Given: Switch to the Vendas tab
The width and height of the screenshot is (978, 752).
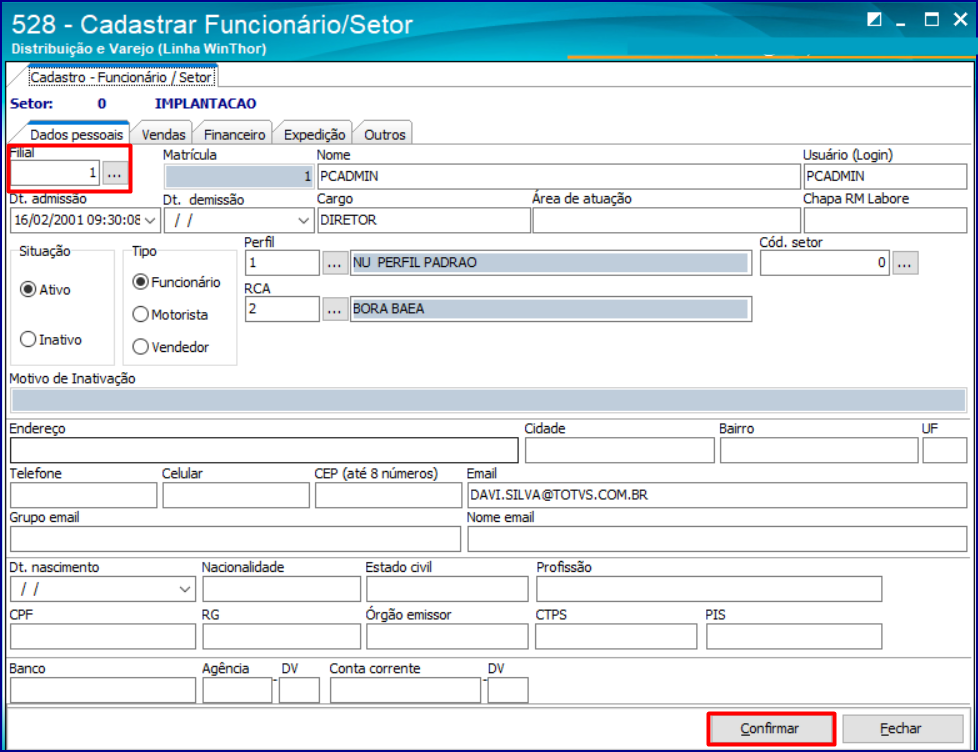Looking at the screenshot, I should (163, 135).
